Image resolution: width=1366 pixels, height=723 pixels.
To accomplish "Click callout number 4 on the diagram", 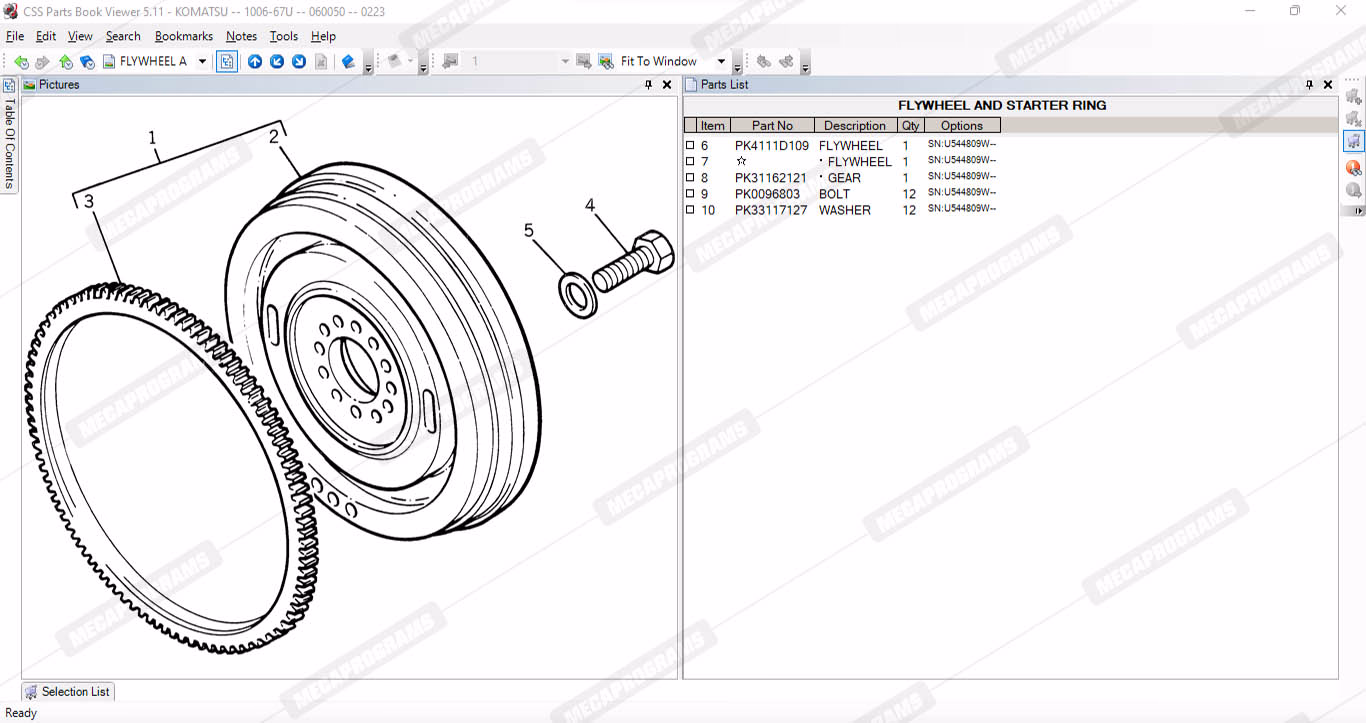I will pyautogui.click(x=590, y=206).
